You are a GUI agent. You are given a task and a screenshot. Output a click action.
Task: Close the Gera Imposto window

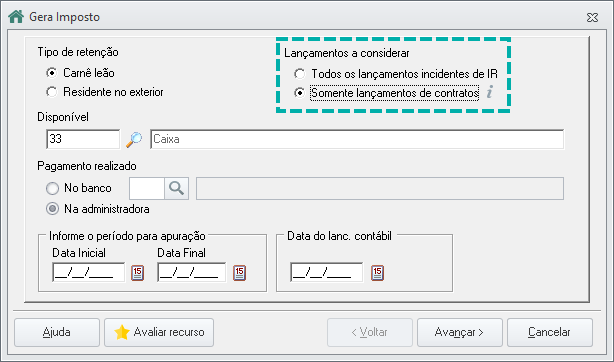(x=592, y=17)
